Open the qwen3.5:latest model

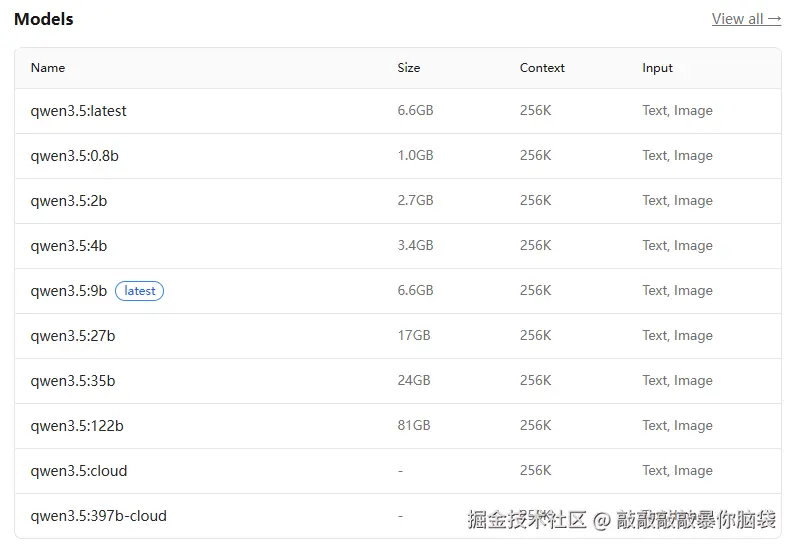coord(78,111)
